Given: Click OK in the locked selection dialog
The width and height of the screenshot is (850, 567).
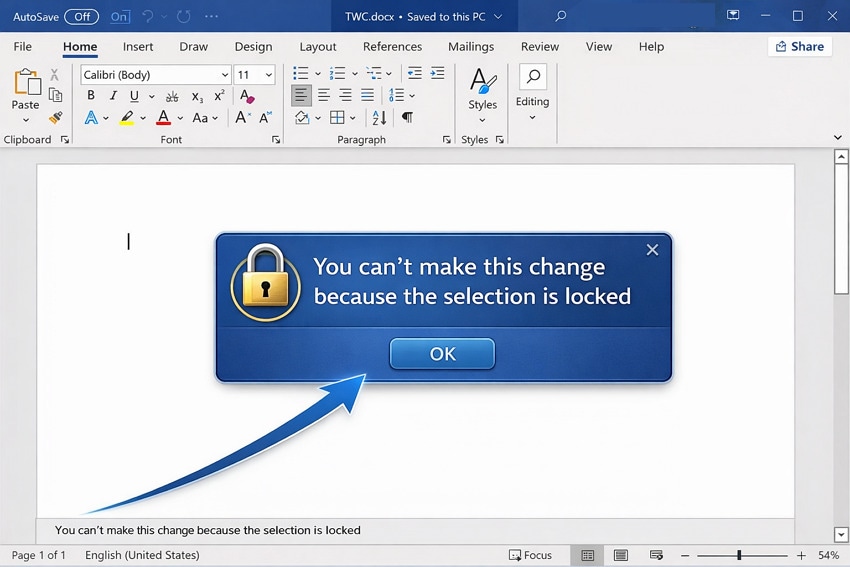Looking at the screenshot, I should pos(442,354).
